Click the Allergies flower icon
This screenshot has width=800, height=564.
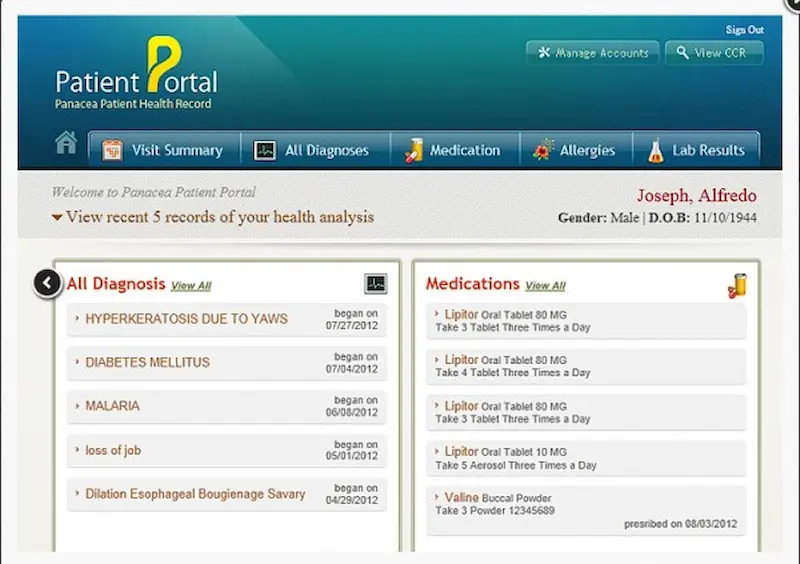[543, 150]
